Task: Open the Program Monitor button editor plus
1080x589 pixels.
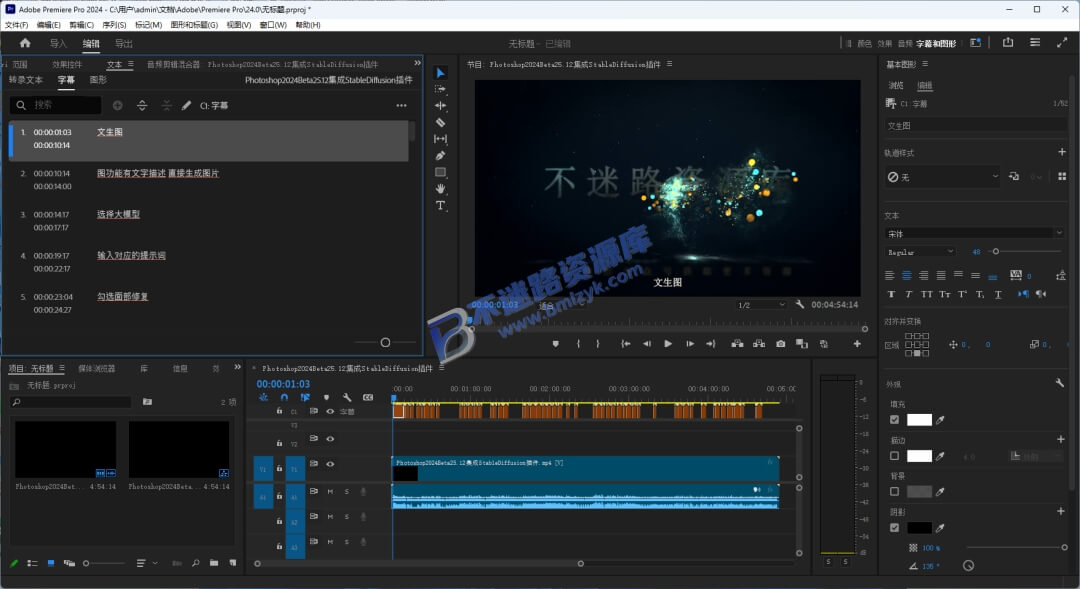Action: (x=858, y=344)
